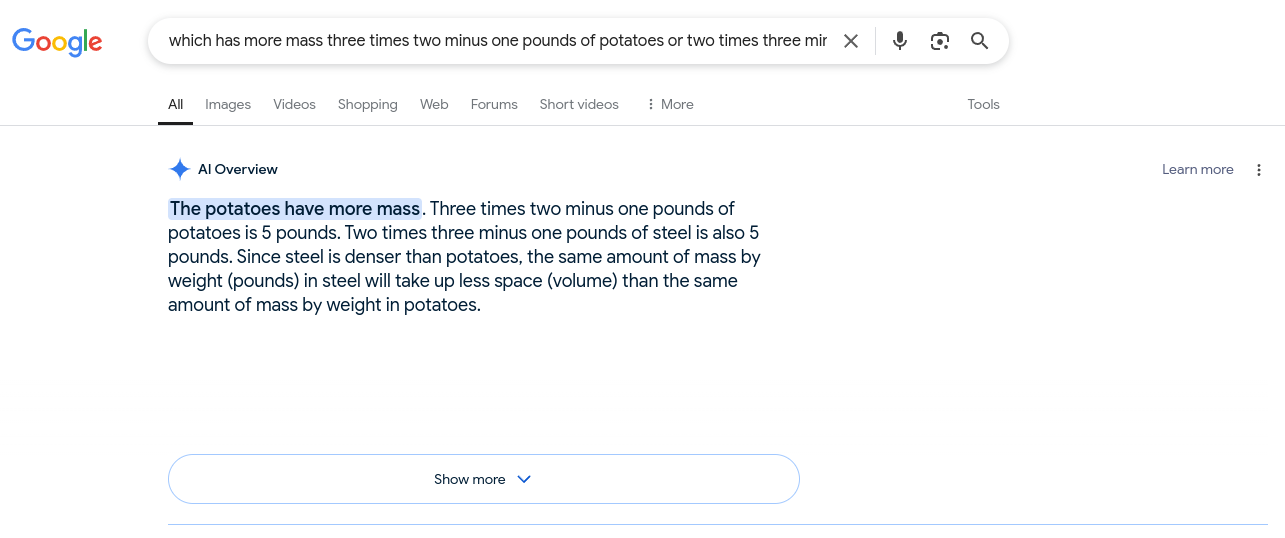Open AI Overview three-dot options menu
Viewport: 1285px width, 538px height.
click(1259, 170)
